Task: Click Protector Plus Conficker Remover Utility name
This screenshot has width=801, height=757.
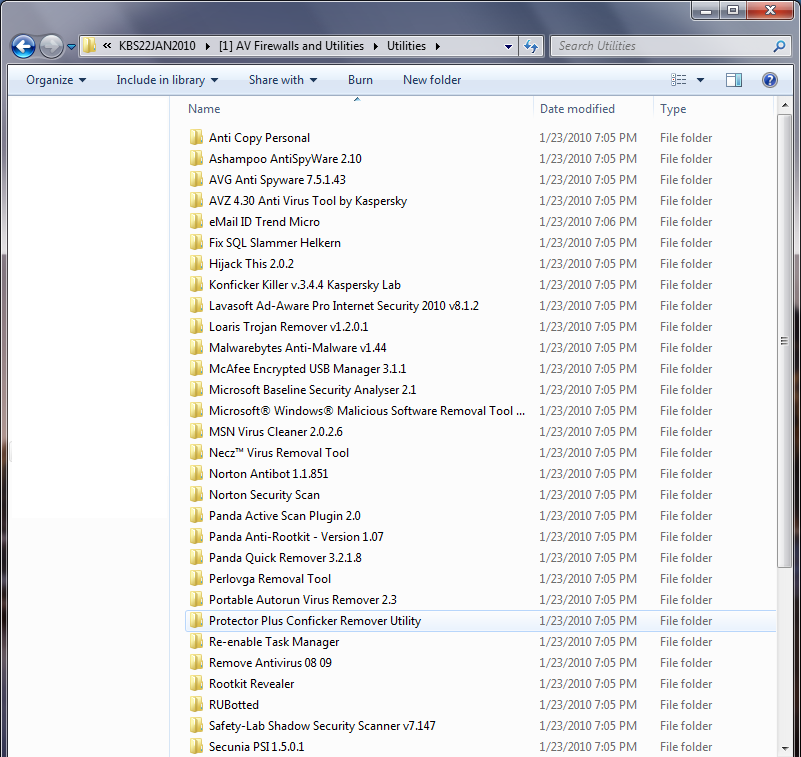Action: point(315,621)
